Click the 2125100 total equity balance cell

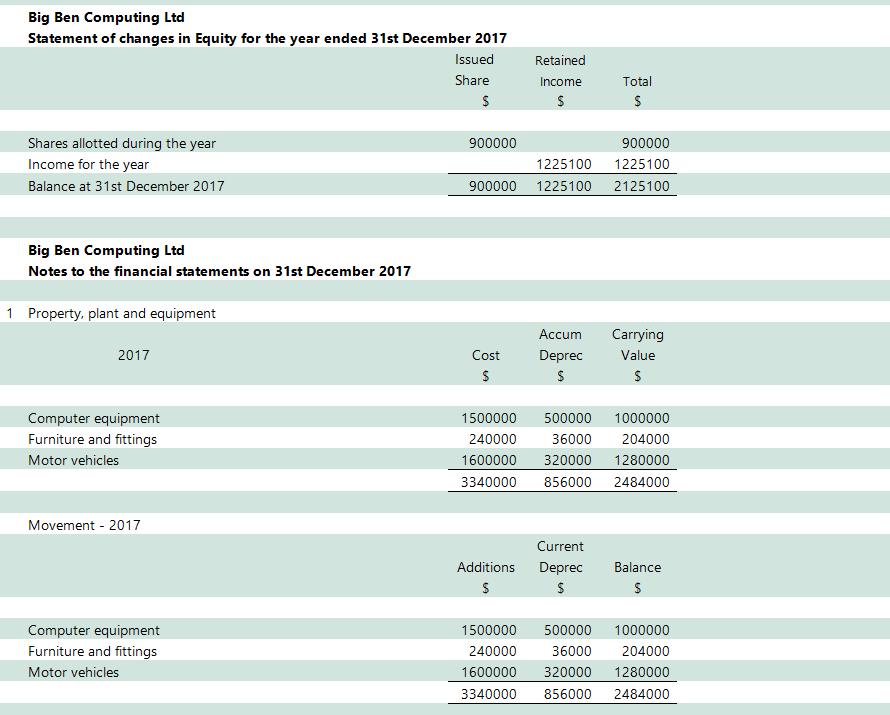click(x=641, y=186)
